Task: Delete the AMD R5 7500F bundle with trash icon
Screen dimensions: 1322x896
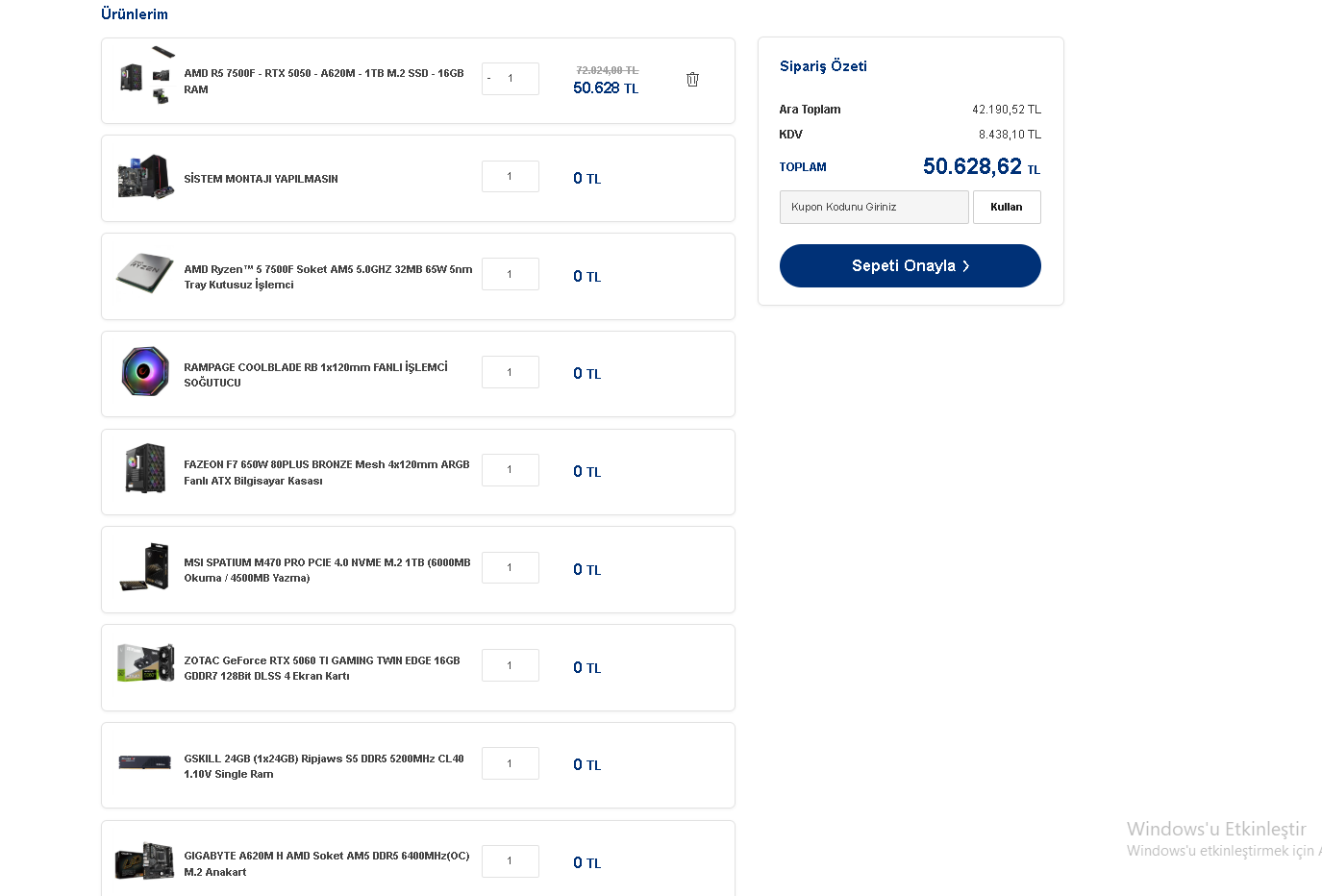Action: (692, 80)
